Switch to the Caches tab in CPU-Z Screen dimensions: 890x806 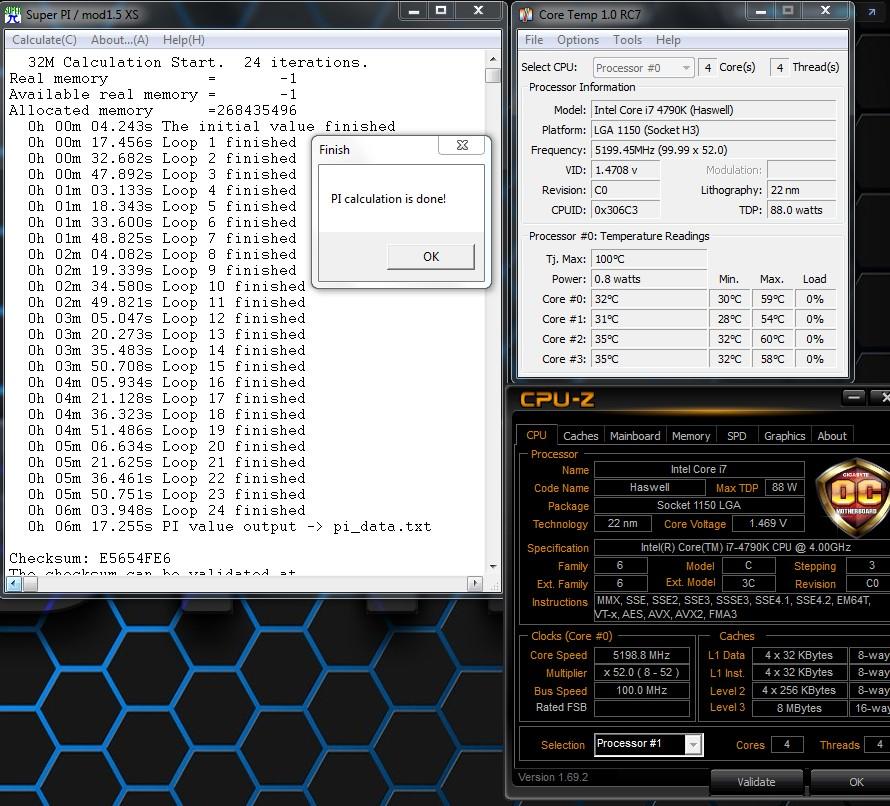pos(581,436)
